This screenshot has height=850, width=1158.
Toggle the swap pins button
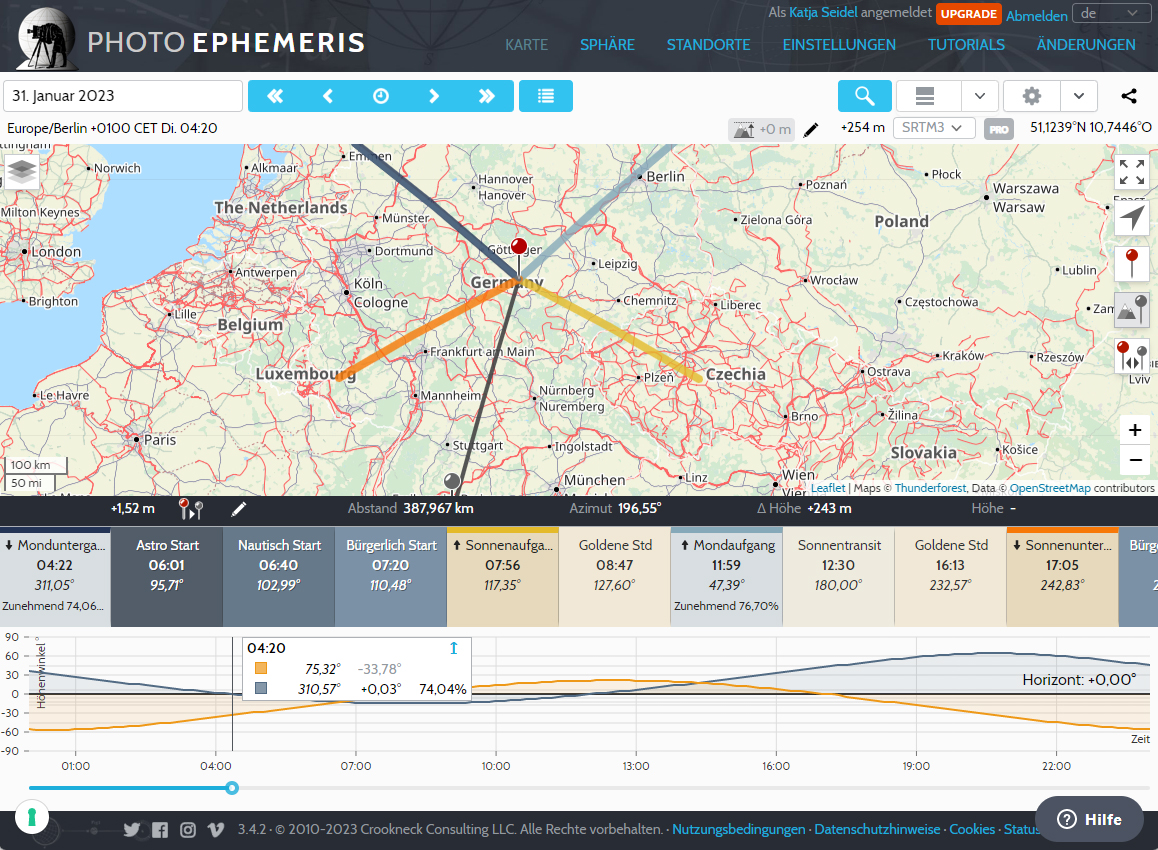1132,356
